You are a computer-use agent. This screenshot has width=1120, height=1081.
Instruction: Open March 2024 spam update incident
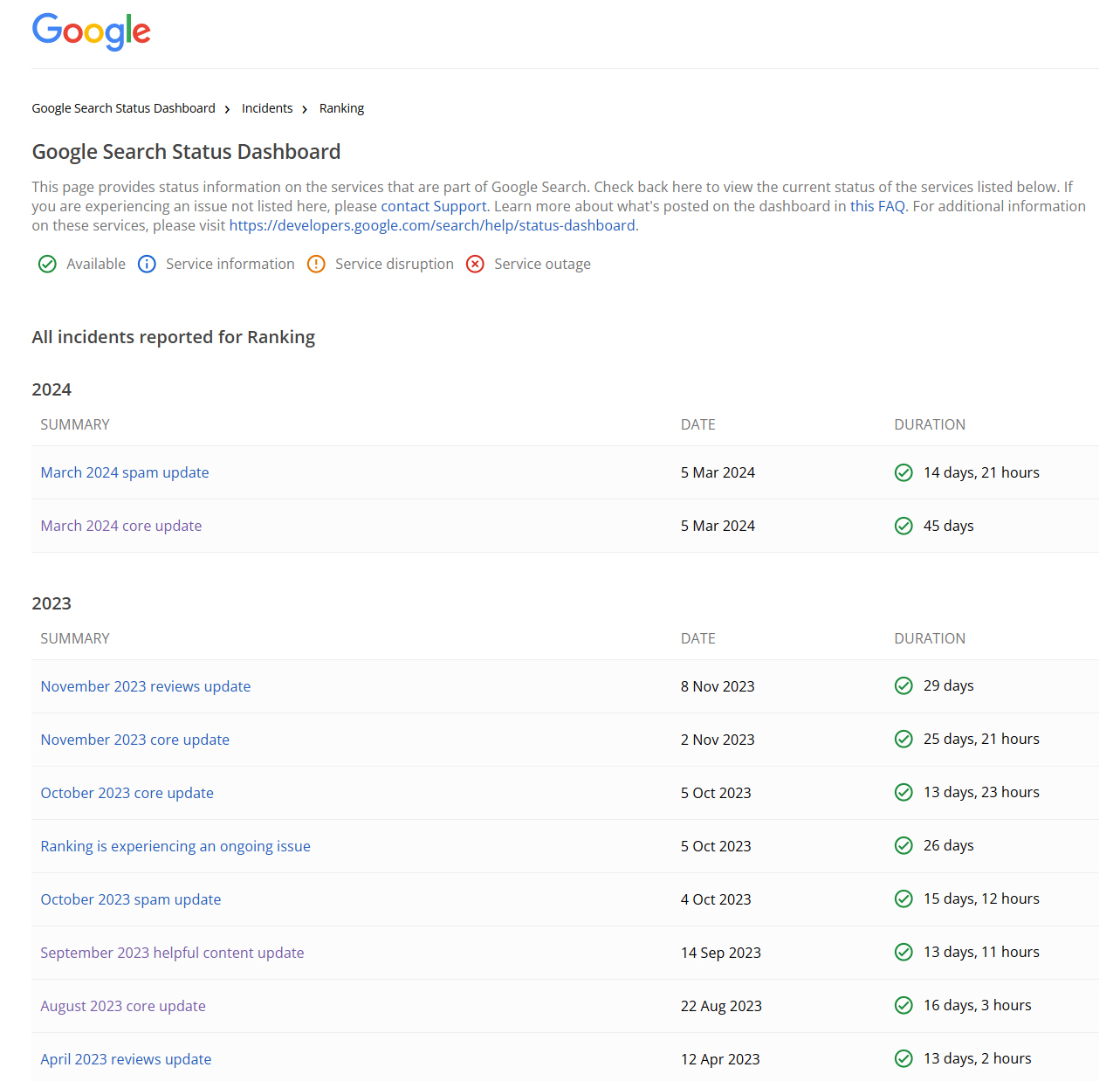coord(125,472)
